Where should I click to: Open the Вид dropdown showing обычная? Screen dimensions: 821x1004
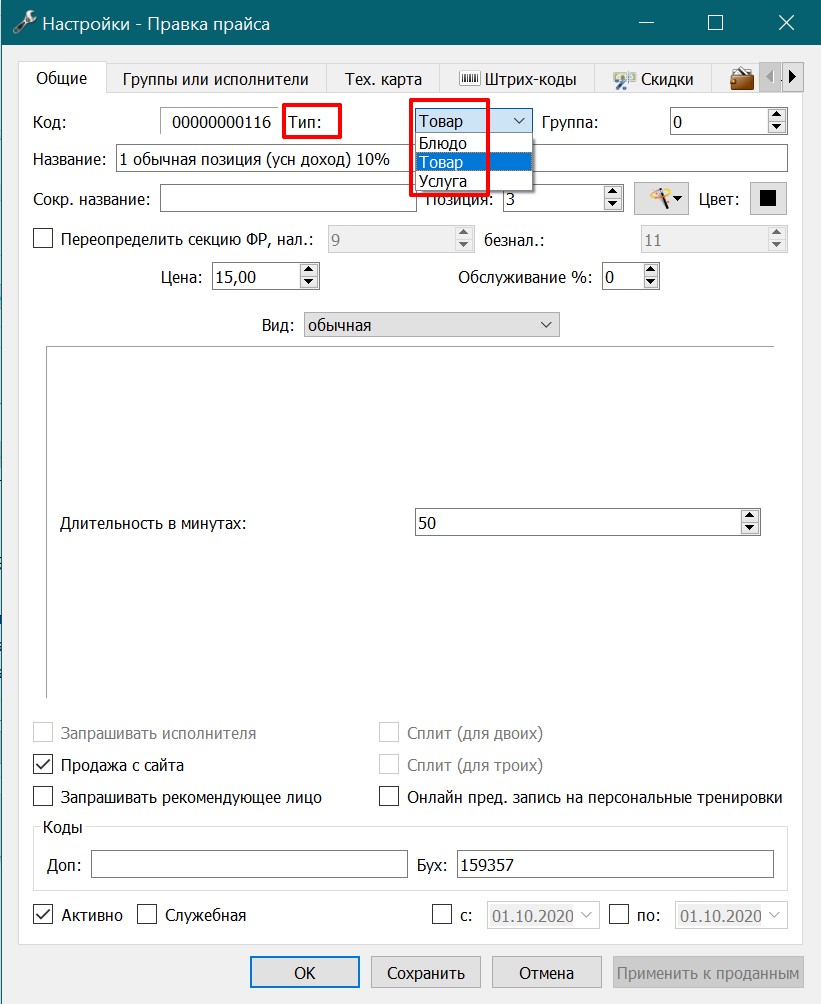[x=431, y=325]
